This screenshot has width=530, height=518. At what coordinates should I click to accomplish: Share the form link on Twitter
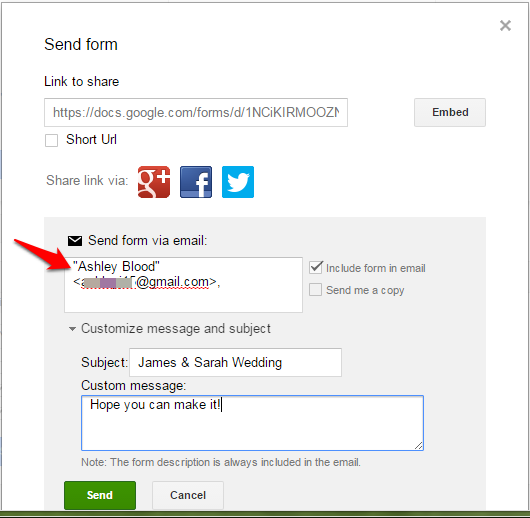tap(238, 182)
